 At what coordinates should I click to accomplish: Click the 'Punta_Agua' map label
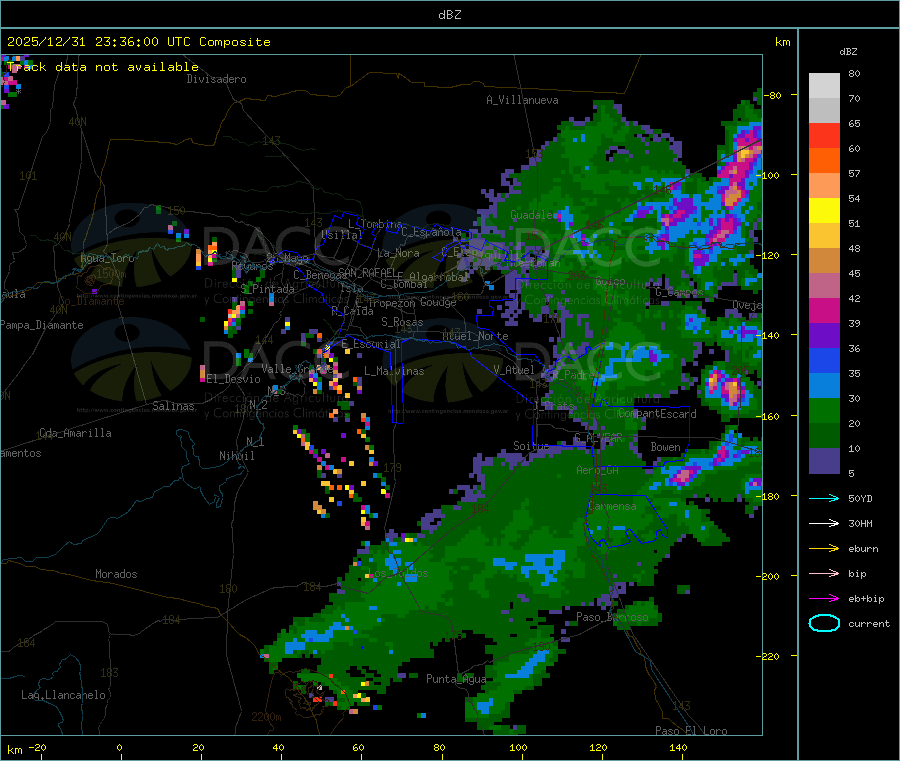456,679
